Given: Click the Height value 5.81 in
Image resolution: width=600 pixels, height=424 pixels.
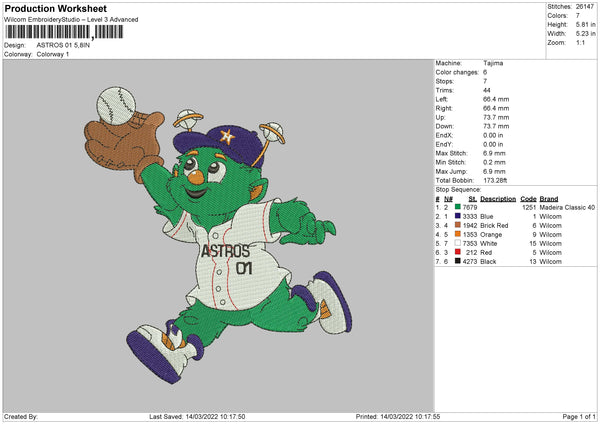Looking at the screenshot, I should click(585, 24).
